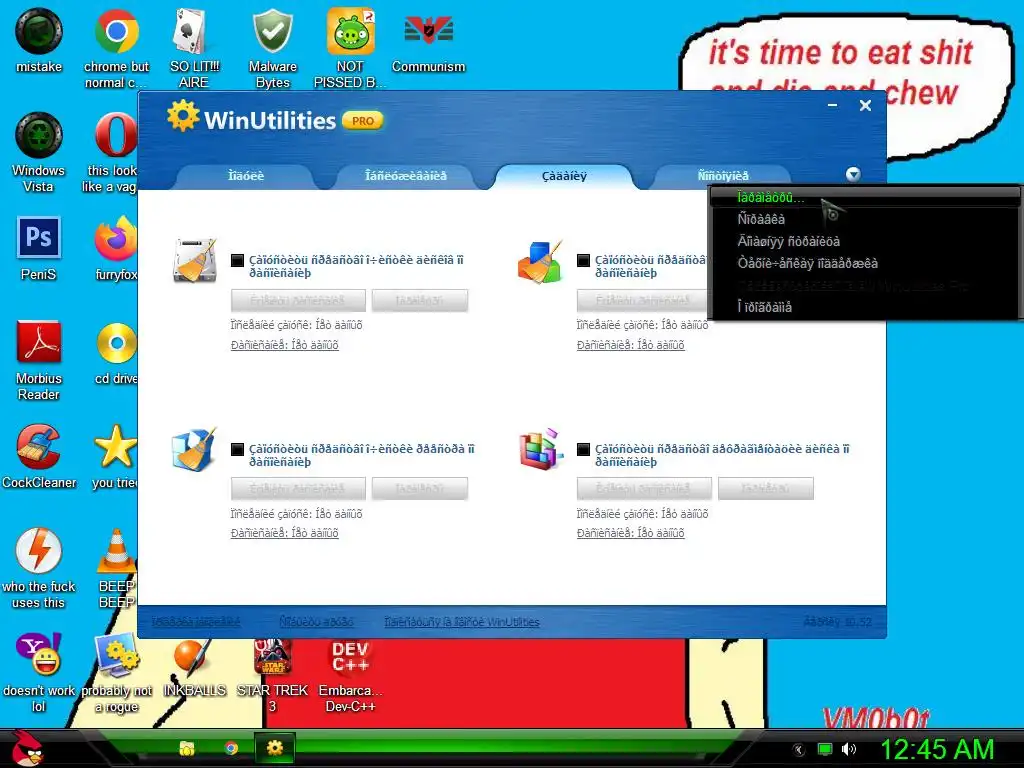1024x768 pixels.
Task: Click the 12:45 AM taskbar clock
Action: 938,749
